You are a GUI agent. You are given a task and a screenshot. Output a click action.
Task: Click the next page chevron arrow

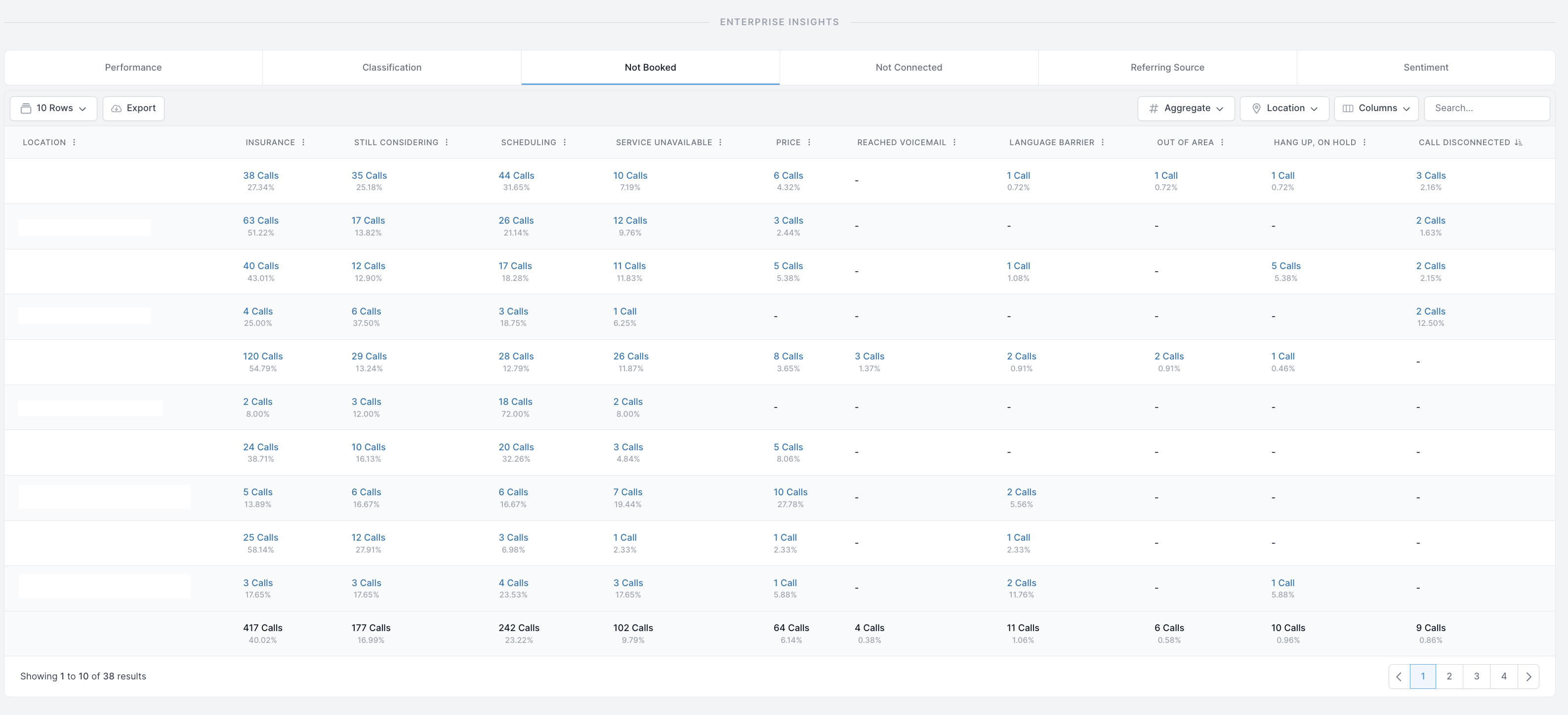tap(1529, 676)
